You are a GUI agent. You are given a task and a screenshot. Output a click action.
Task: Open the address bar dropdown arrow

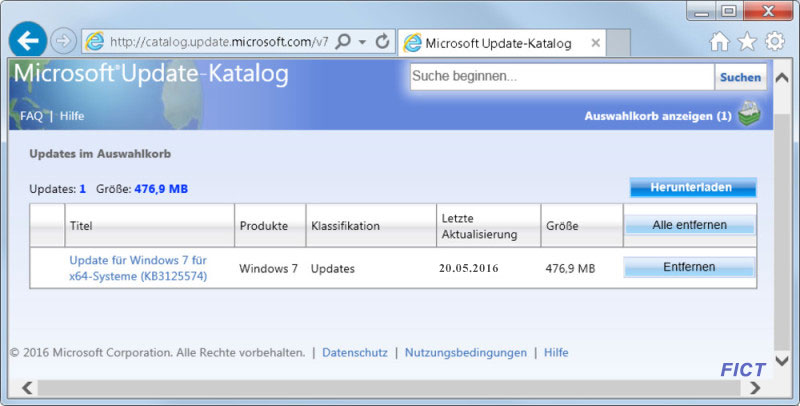click(x=362, y=42)
